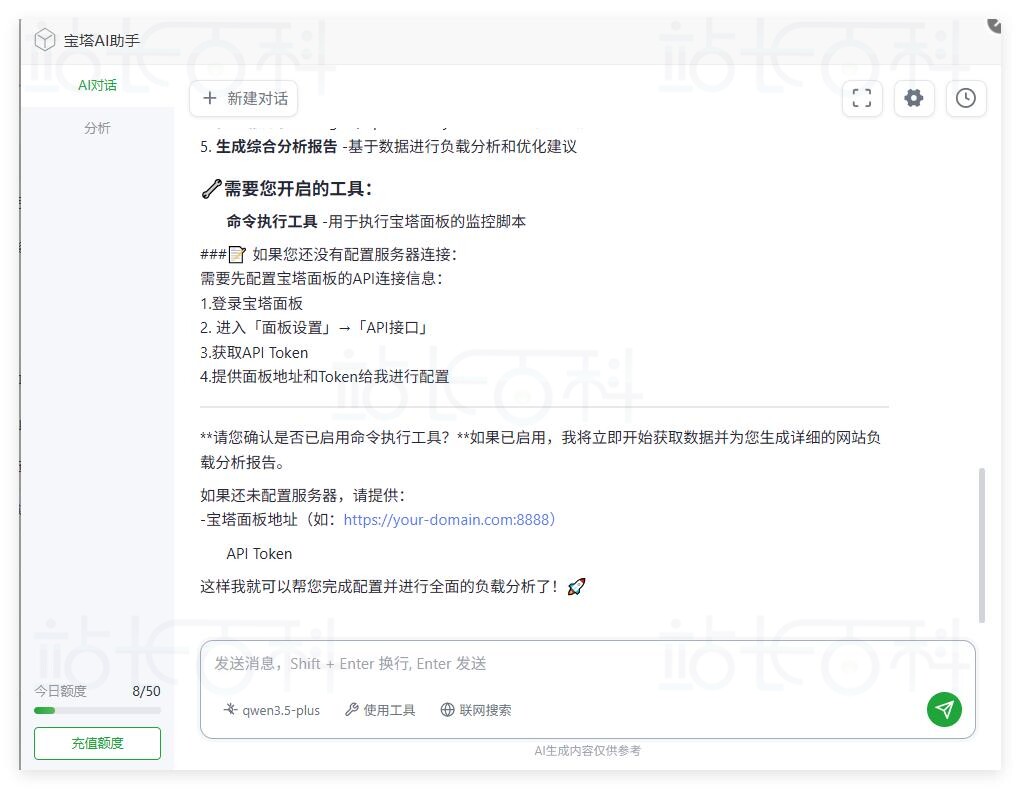The height and width of the screenshot is (789, 1020).
Task: Click the 宝塔AI助手 title text
Action: (102, 40)
